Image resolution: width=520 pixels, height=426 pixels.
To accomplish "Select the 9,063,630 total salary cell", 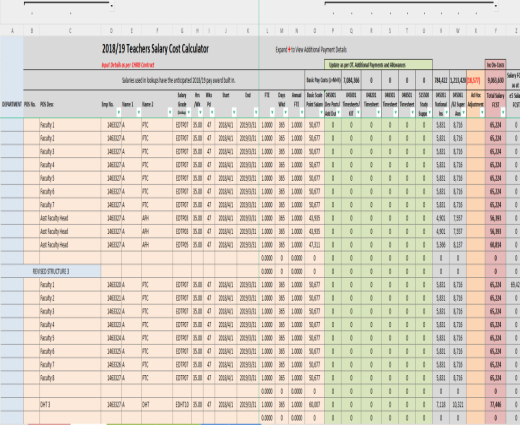I will click(495, 80).
